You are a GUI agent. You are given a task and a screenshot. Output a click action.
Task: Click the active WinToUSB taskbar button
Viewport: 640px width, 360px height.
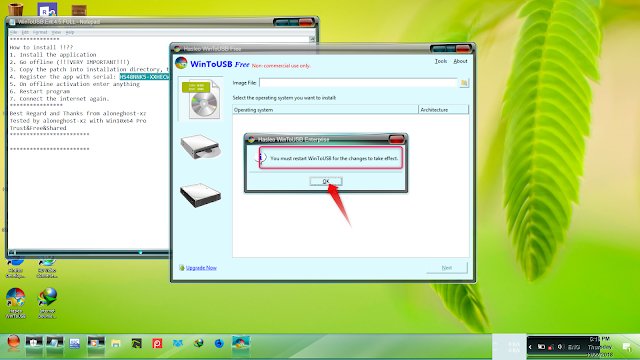pos(241,343)
